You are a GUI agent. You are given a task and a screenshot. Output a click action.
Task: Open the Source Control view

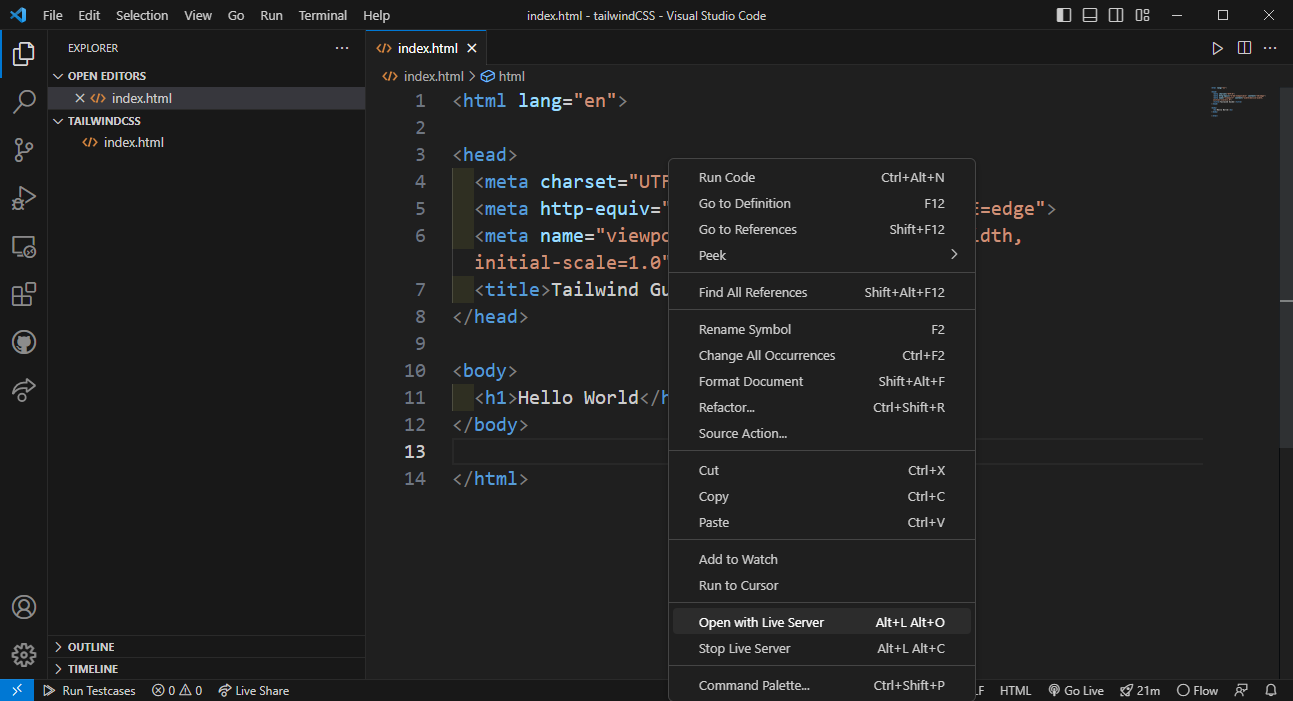(24, 150)
